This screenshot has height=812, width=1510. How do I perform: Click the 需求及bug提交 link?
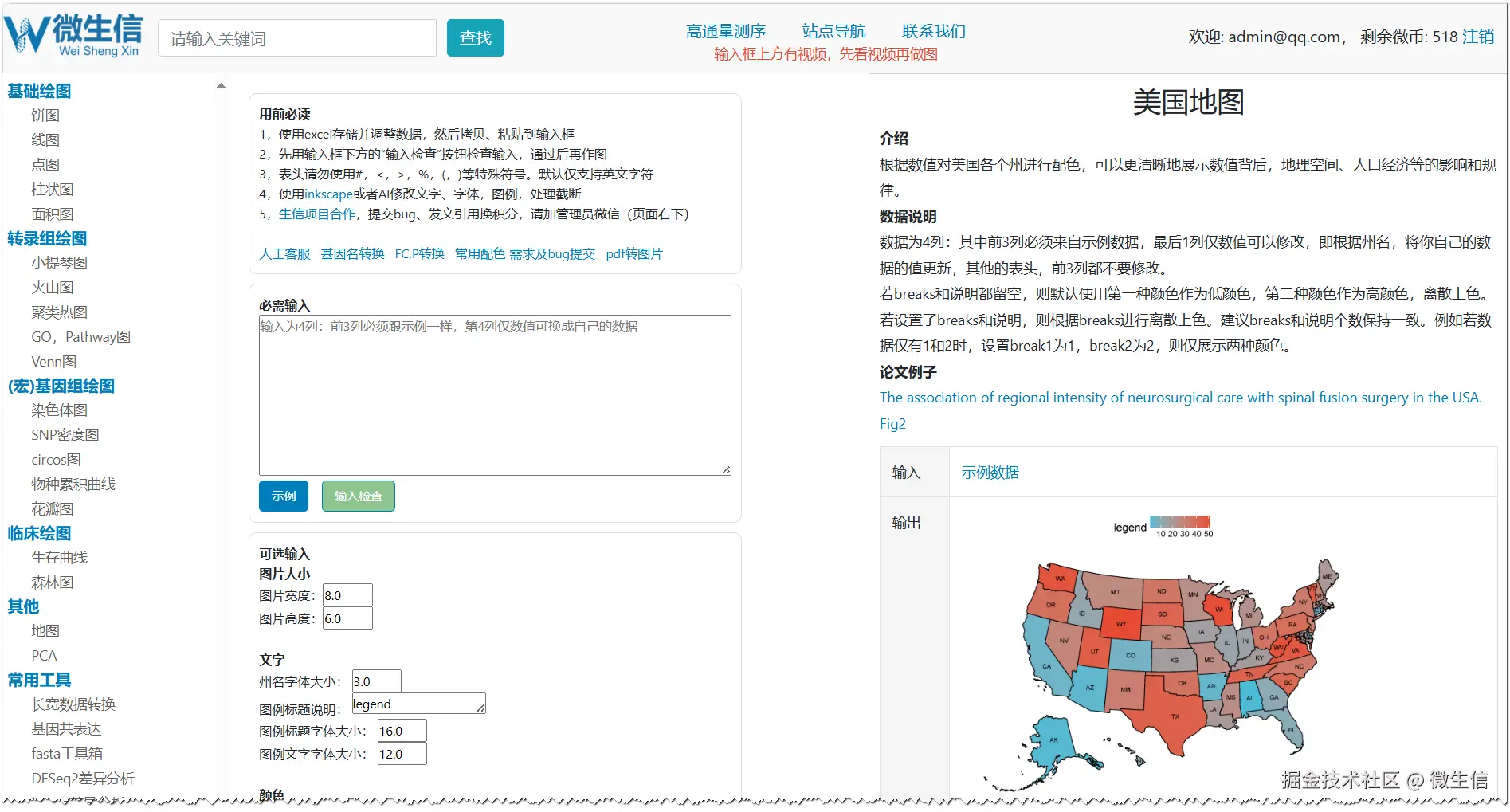point(552,254)
